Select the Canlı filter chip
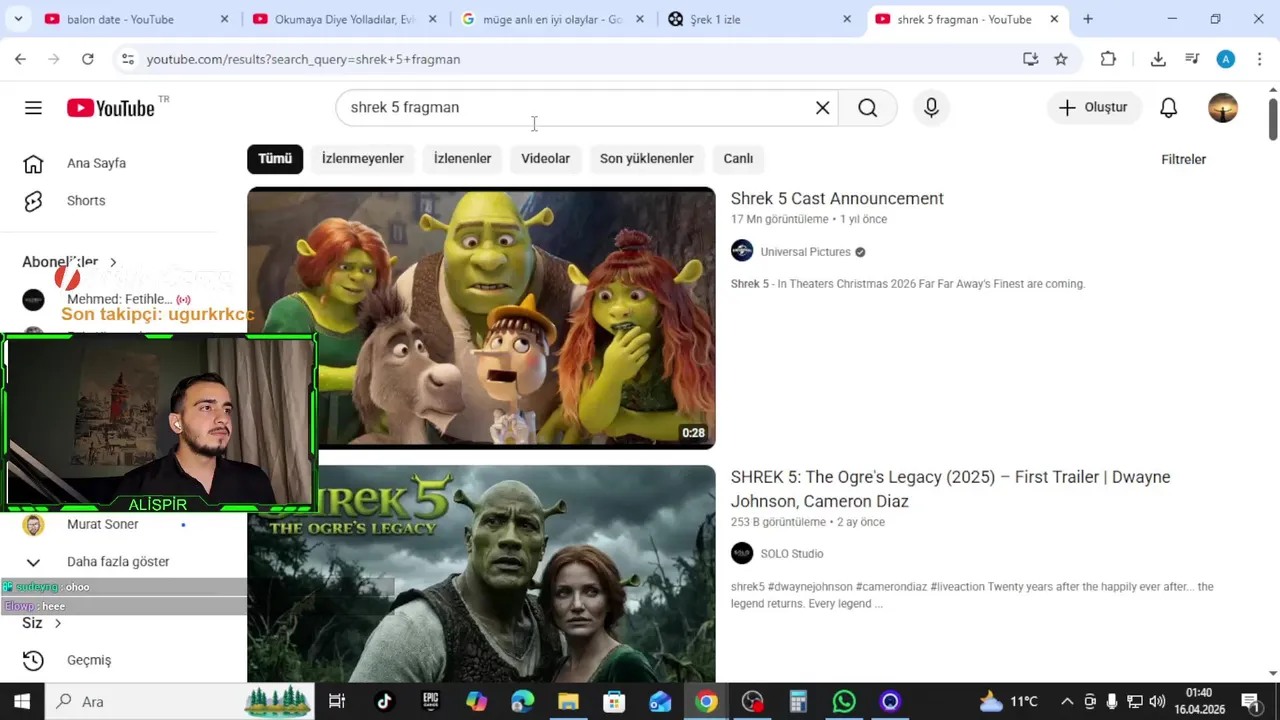This screenshot has width=1280, height=720. (x=738, y=158)
